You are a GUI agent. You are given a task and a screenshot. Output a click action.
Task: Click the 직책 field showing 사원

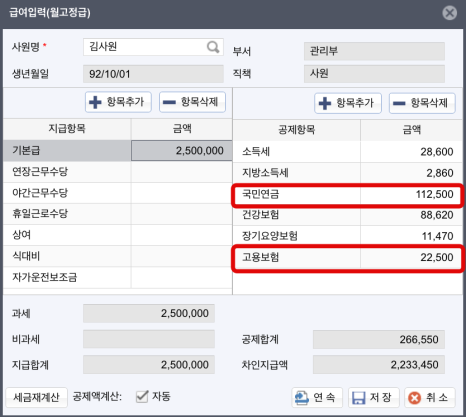tap(374, 74)
